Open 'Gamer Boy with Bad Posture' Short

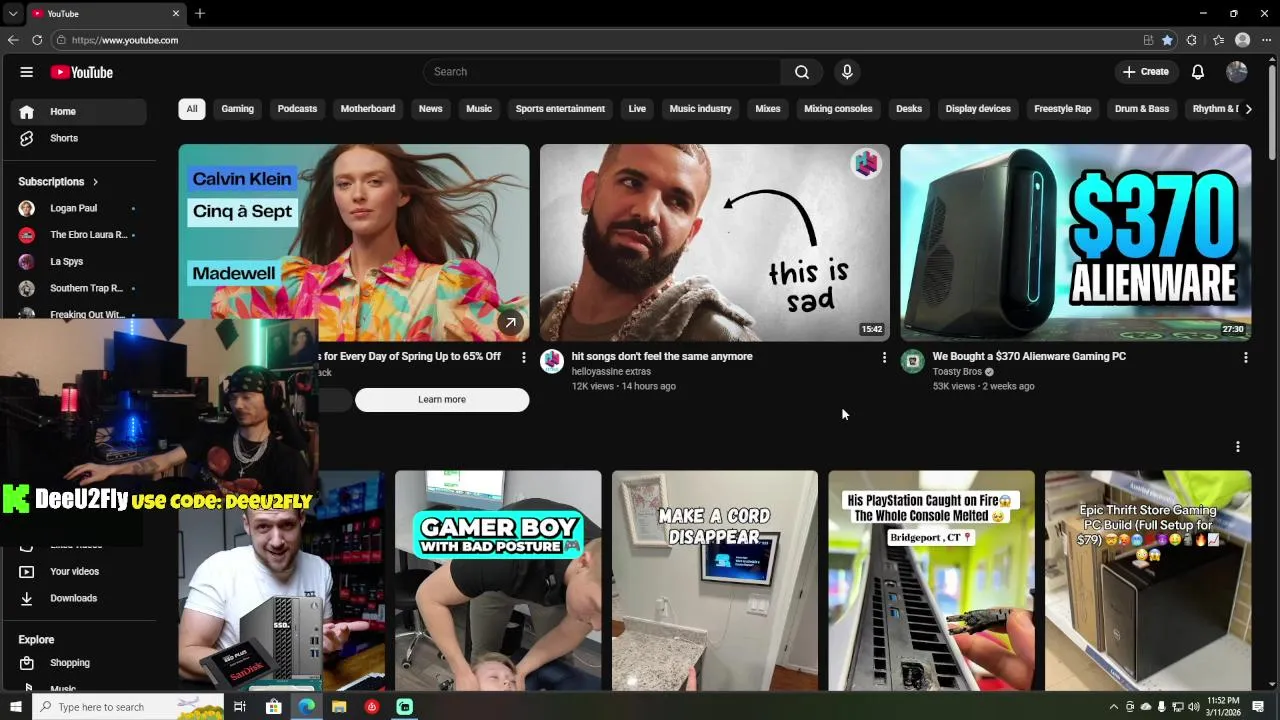coord(498,580)
